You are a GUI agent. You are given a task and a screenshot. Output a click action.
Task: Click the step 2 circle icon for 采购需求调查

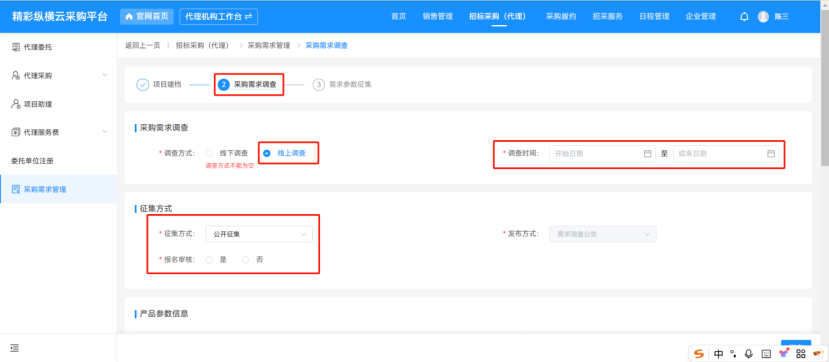point(224,85)
